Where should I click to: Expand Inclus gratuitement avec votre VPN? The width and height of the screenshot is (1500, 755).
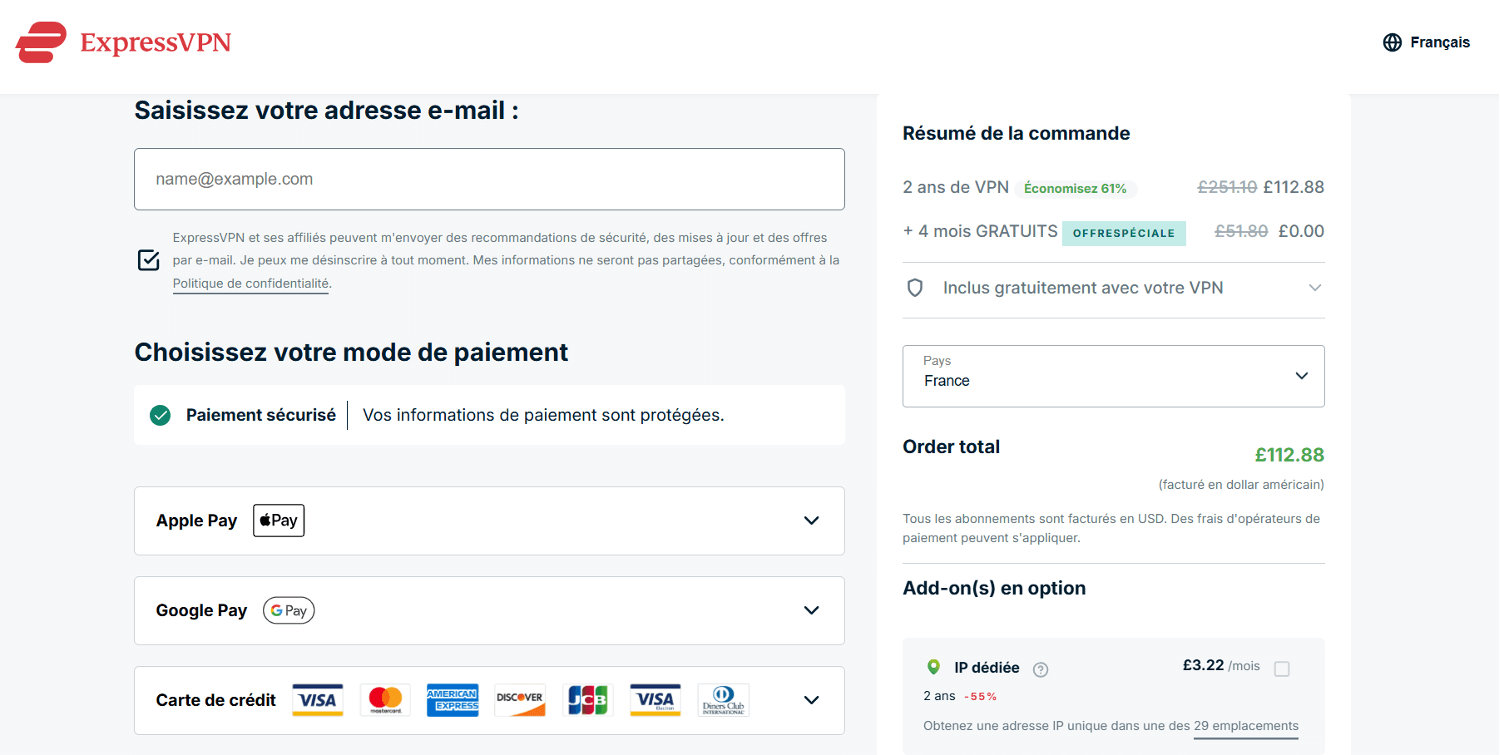pos(1315,288)
